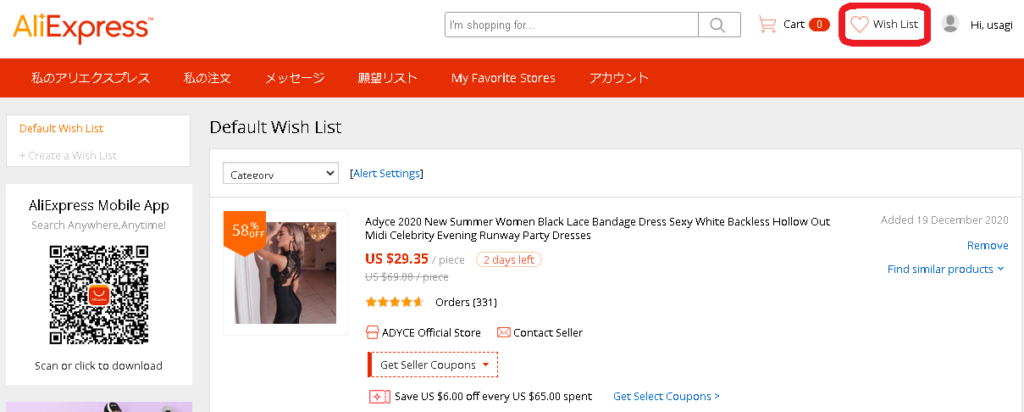
Task: Open the 私のアリエクスプレス tab
Action: point(90,78)
